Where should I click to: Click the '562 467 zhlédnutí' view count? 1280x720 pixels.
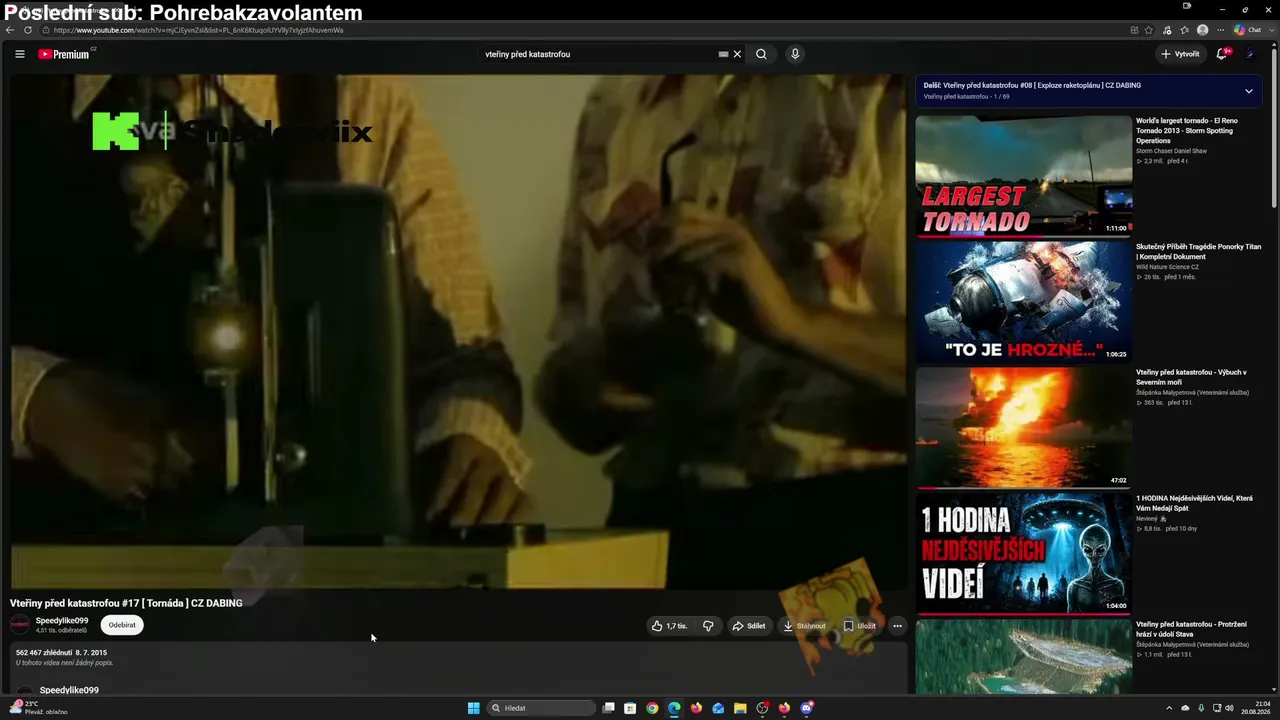(x=43, y=652)
